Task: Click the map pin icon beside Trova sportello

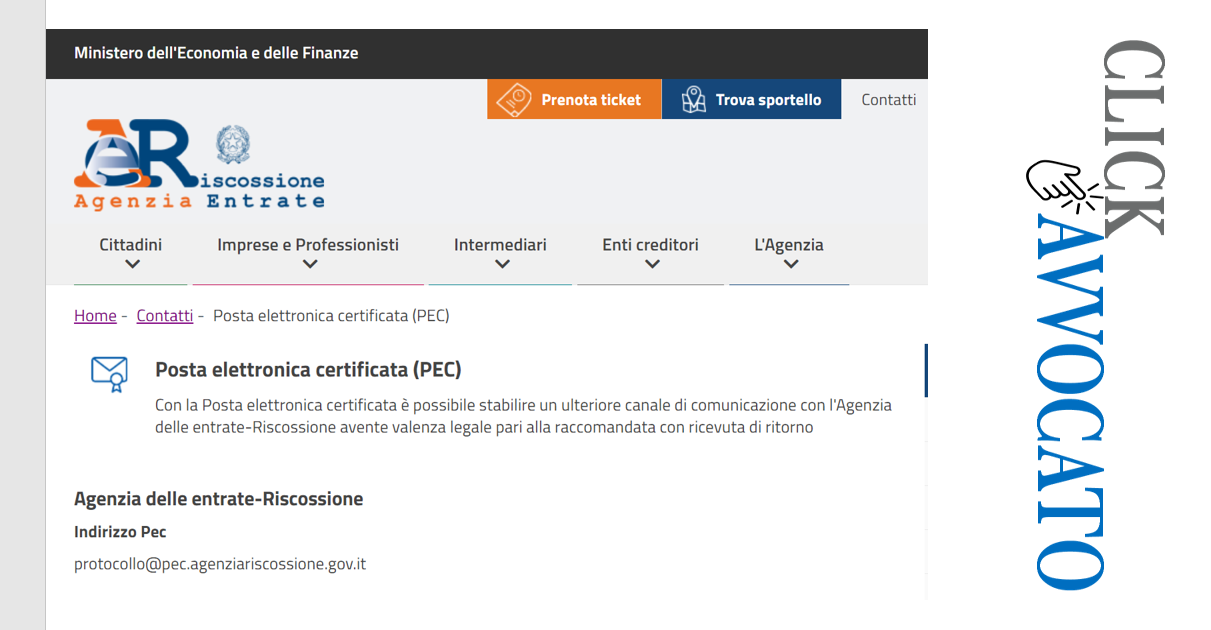Action: coord(693,100)
